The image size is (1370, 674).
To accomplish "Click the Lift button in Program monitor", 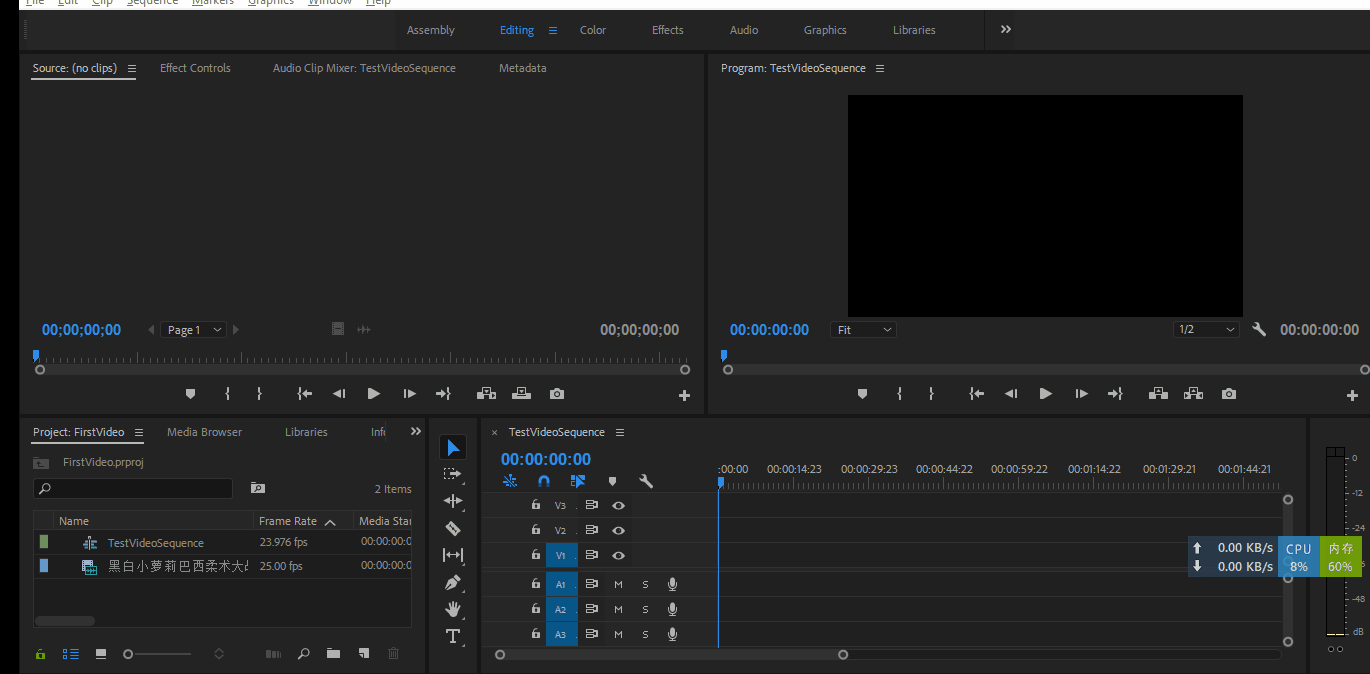I will (1158, 394).
